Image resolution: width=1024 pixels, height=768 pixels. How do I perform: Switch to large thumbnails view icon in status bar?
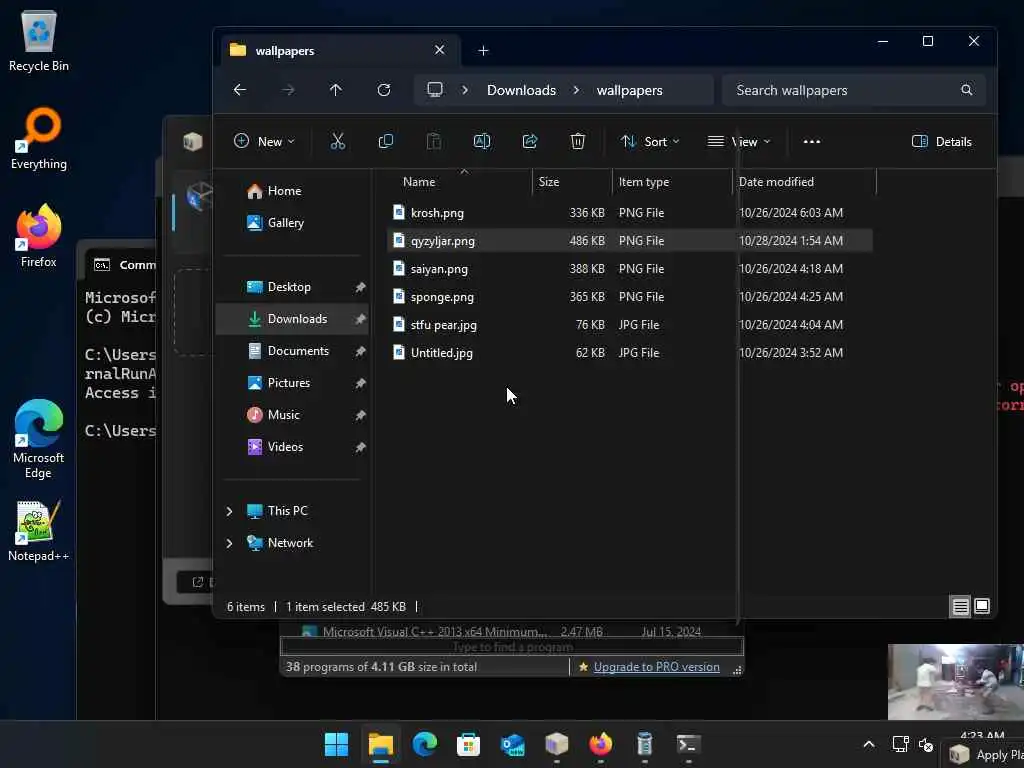(x=982, y=607)
